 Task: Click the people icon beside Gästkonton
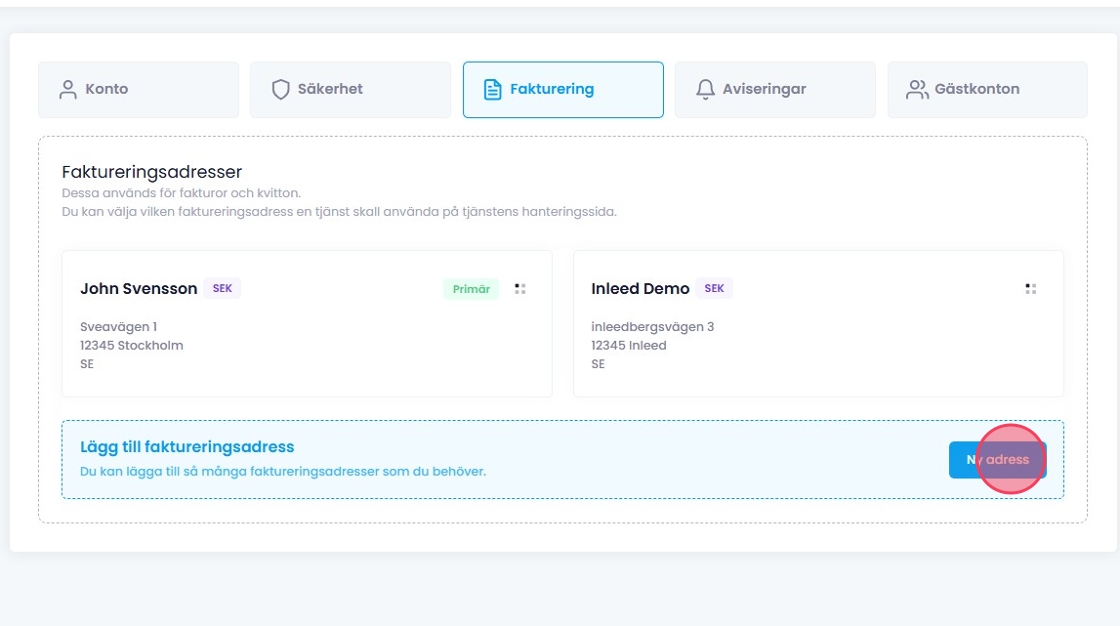point(916,89)
